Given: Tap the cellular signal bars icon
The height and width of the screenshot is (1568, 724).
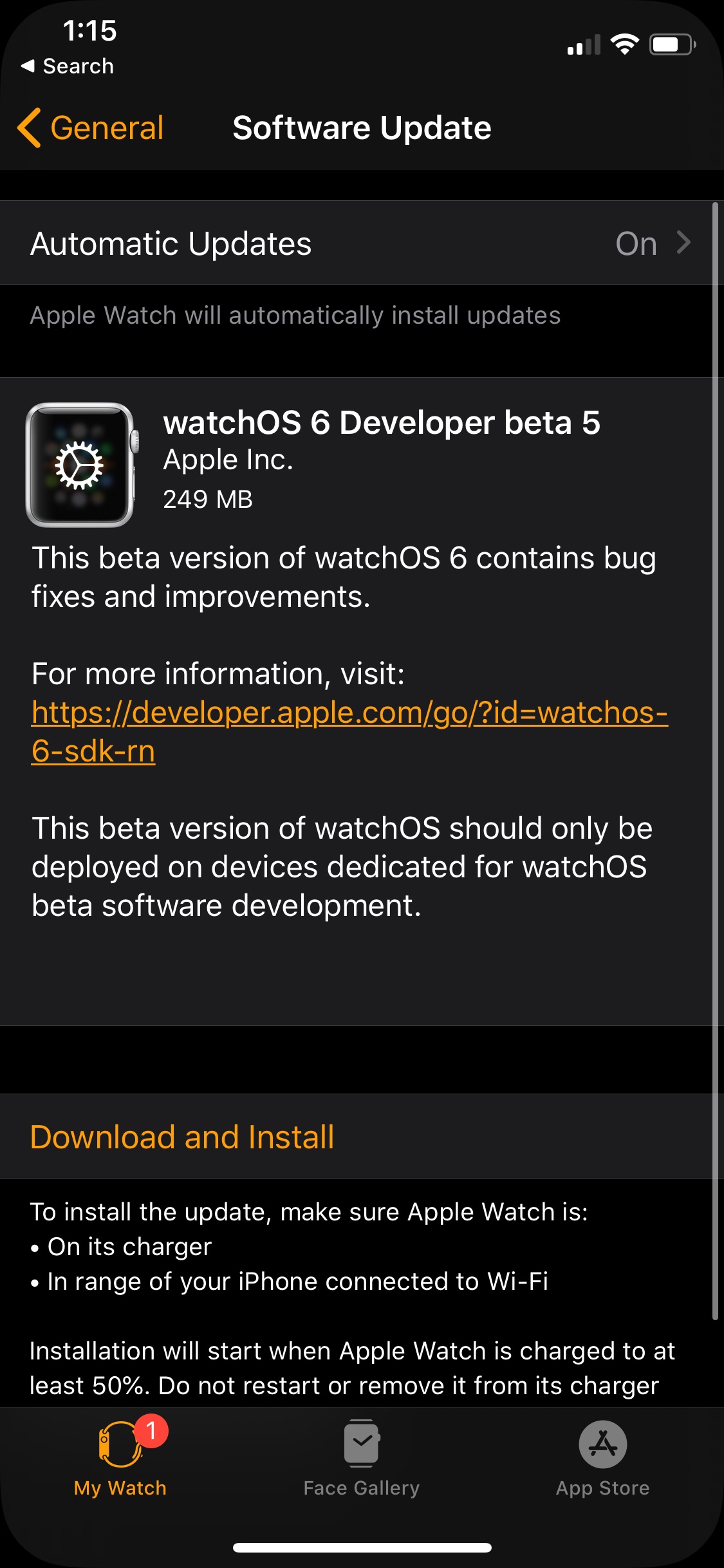Looking at the screenshot, I should pyautogui.click(x=584, y=45).
